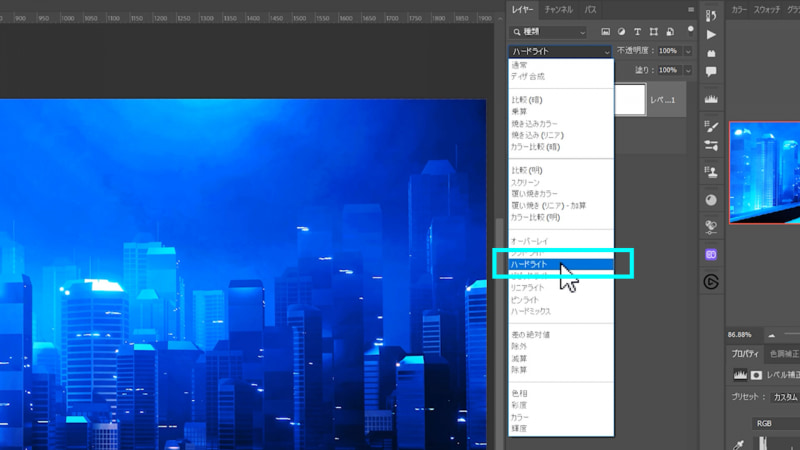Choose スクリーン blend mode
800x450 pixels.
coord(561,182)
